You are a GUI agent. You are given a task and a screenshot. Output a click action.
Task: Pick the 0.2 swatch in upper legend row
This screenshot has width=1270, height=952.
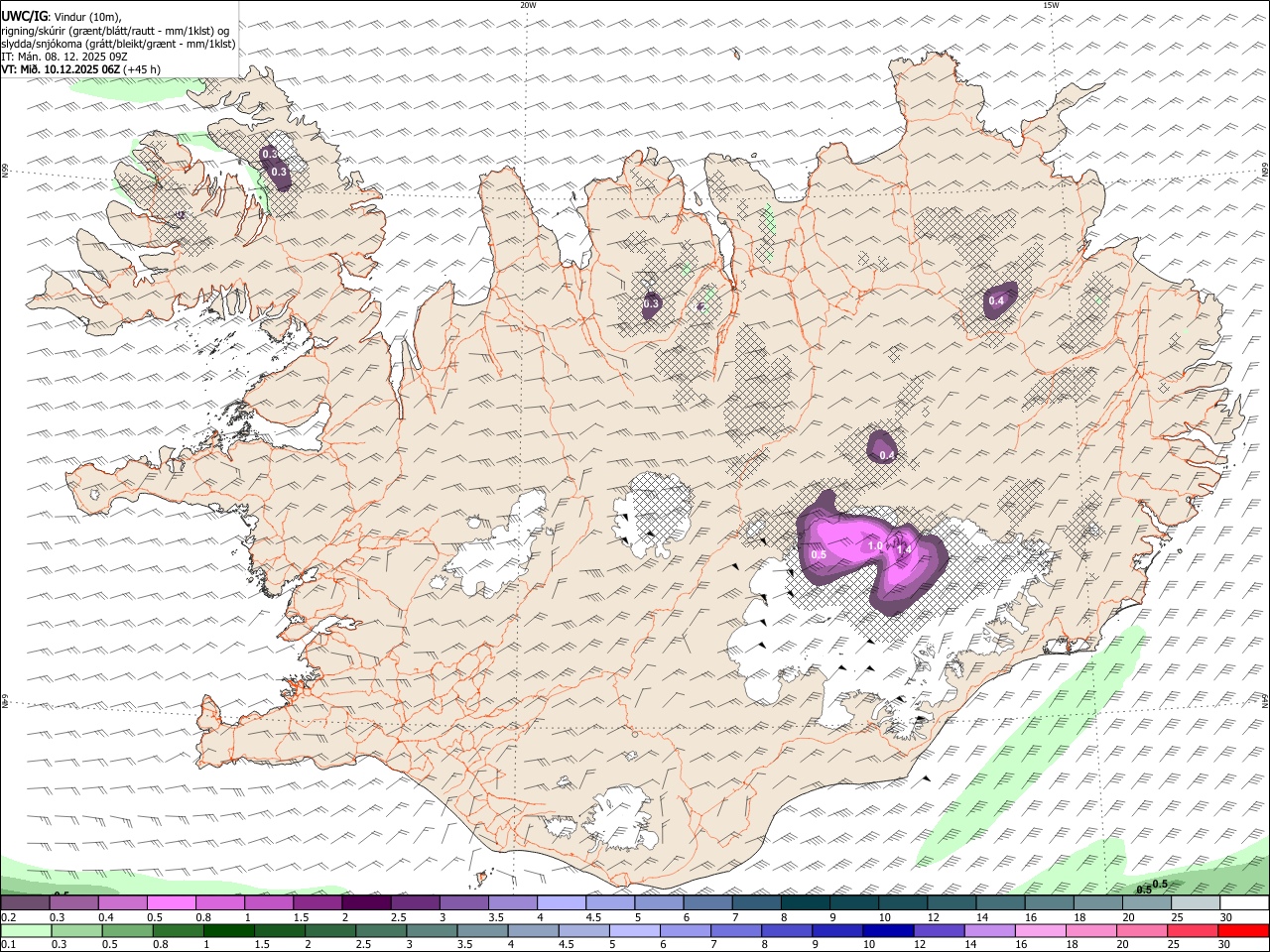point(25,902)
